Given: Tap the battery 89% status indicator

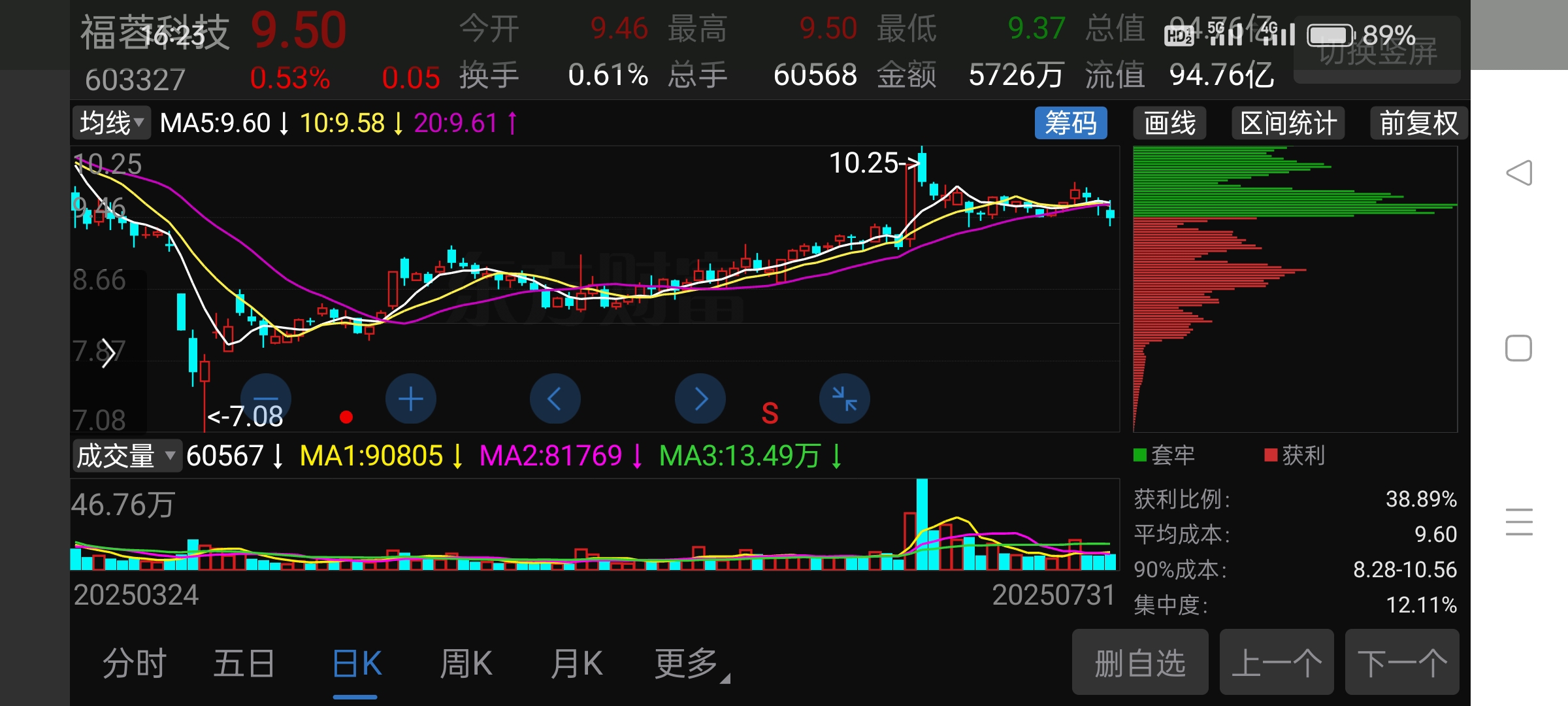Looking at the screenshot, I should coord(1361,35).
